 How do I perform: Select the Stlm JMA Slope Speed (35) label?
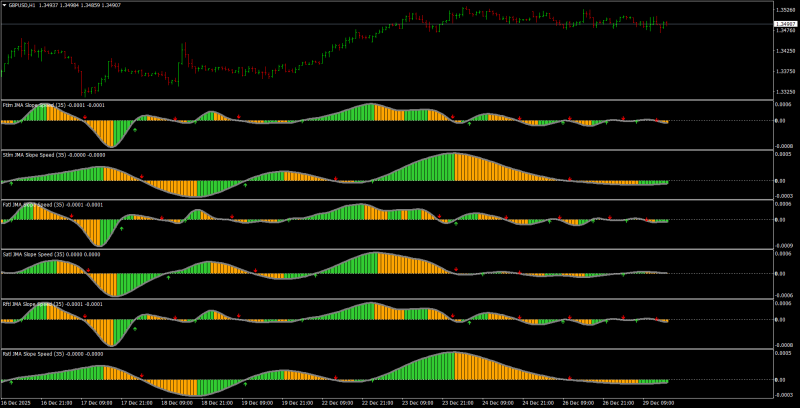34,155
